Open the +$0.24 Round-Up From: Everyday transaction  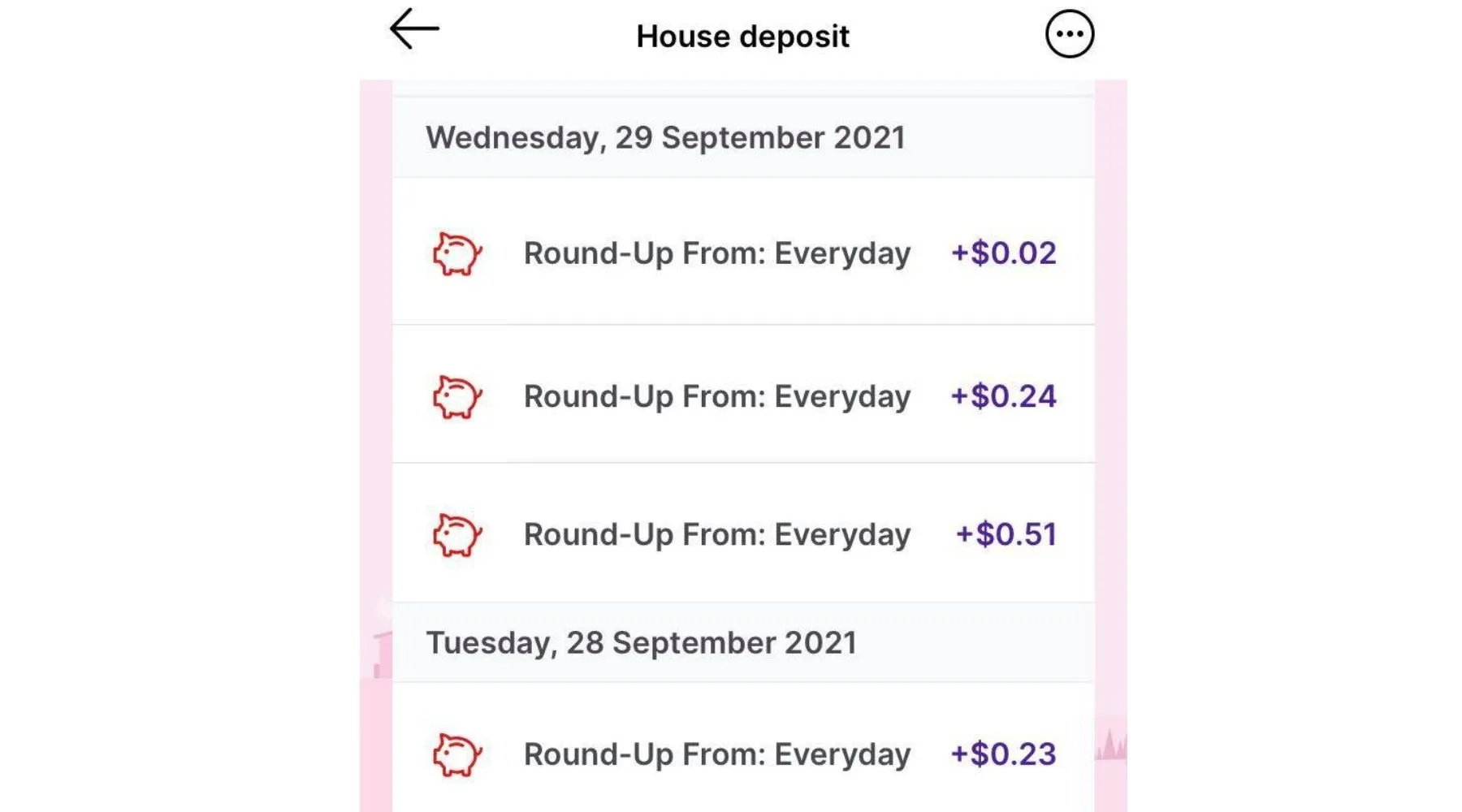pos(716,396)
